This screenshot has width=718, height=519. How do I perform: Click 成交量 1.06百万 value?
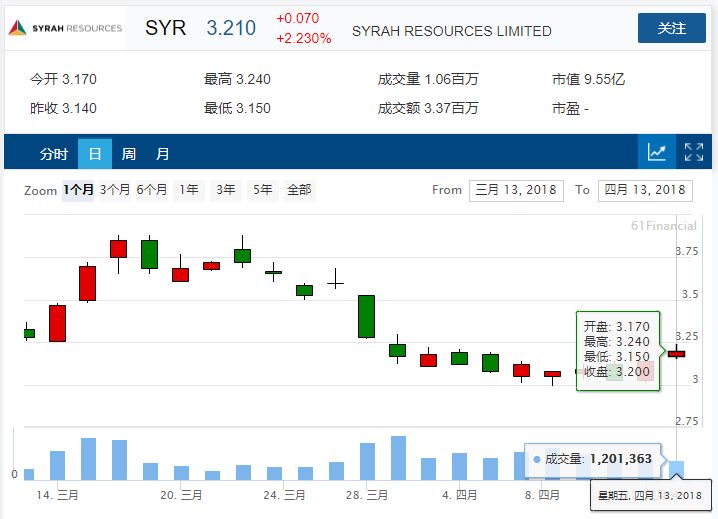point(428,79)
